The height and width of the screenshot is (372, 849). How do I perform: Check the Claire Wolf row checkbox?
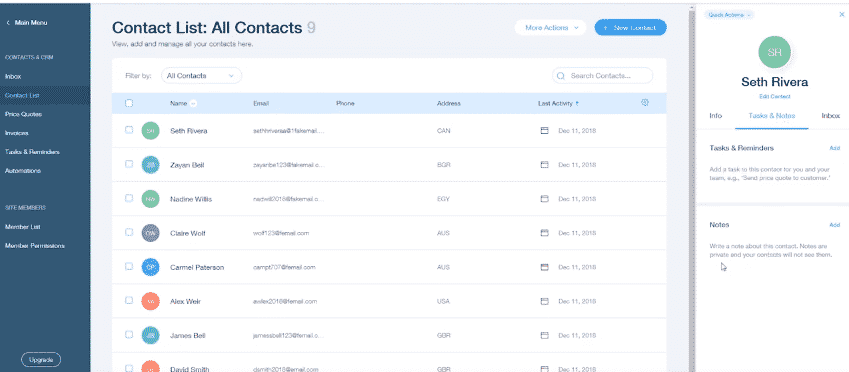tap(129, 232)
